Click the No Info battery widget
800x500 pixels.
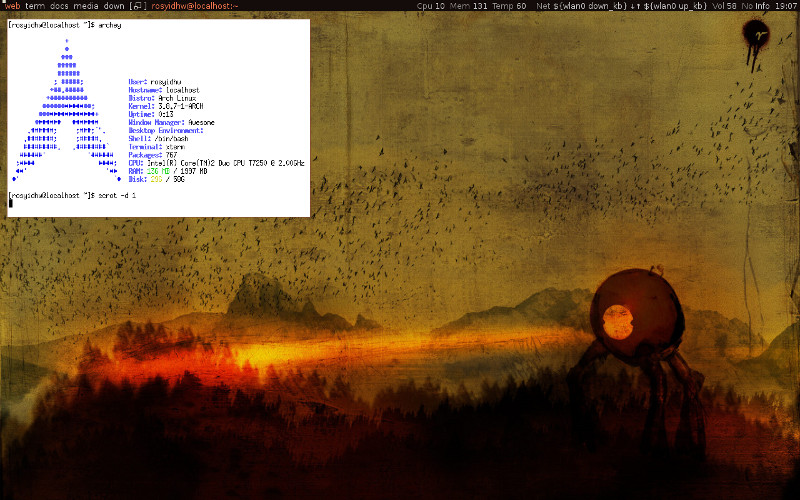tap(755, 6)
